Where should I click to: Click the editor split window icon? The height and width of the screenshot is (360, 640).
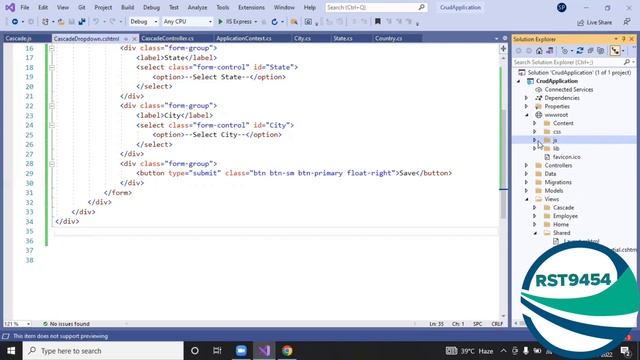point(503,49)
